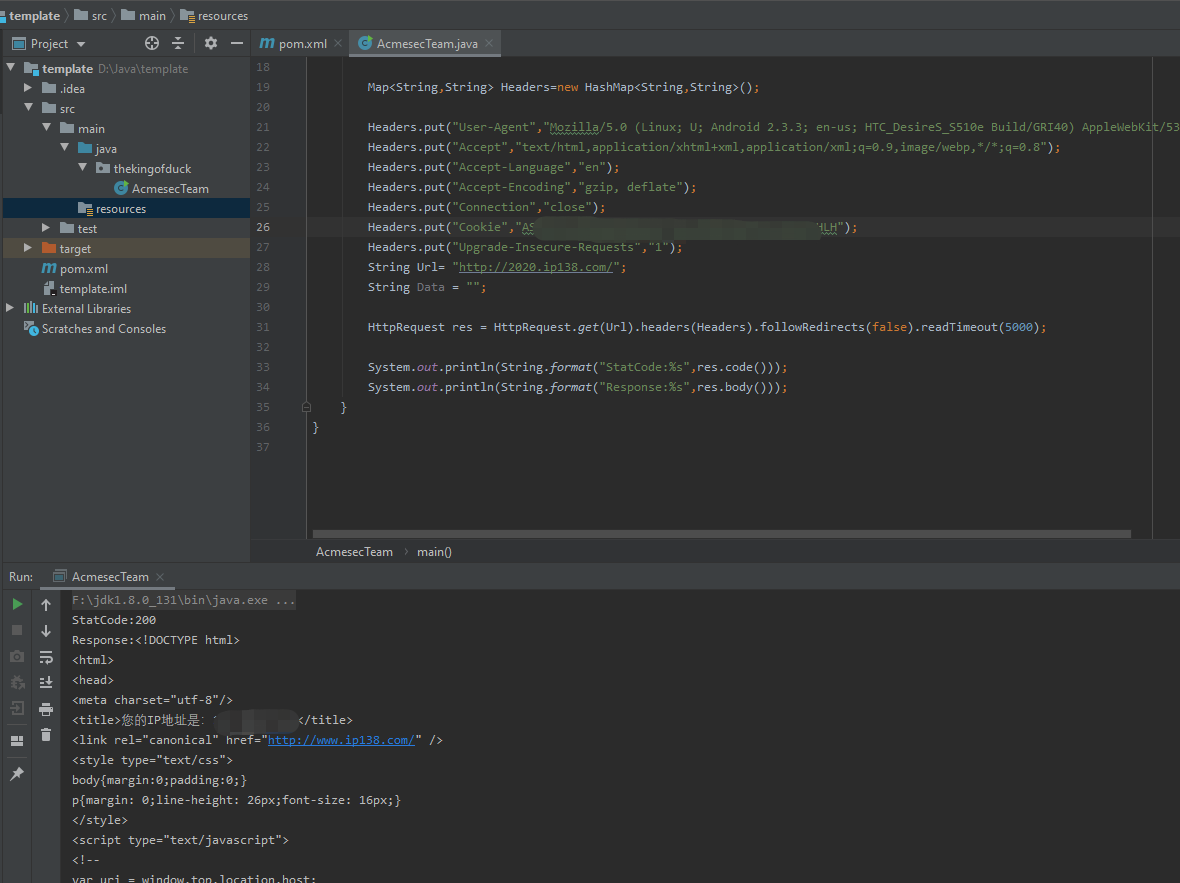Click the editor horizontal scrollbar
Viewport: 1180px width, 883px height.
[x=721, y=534]
